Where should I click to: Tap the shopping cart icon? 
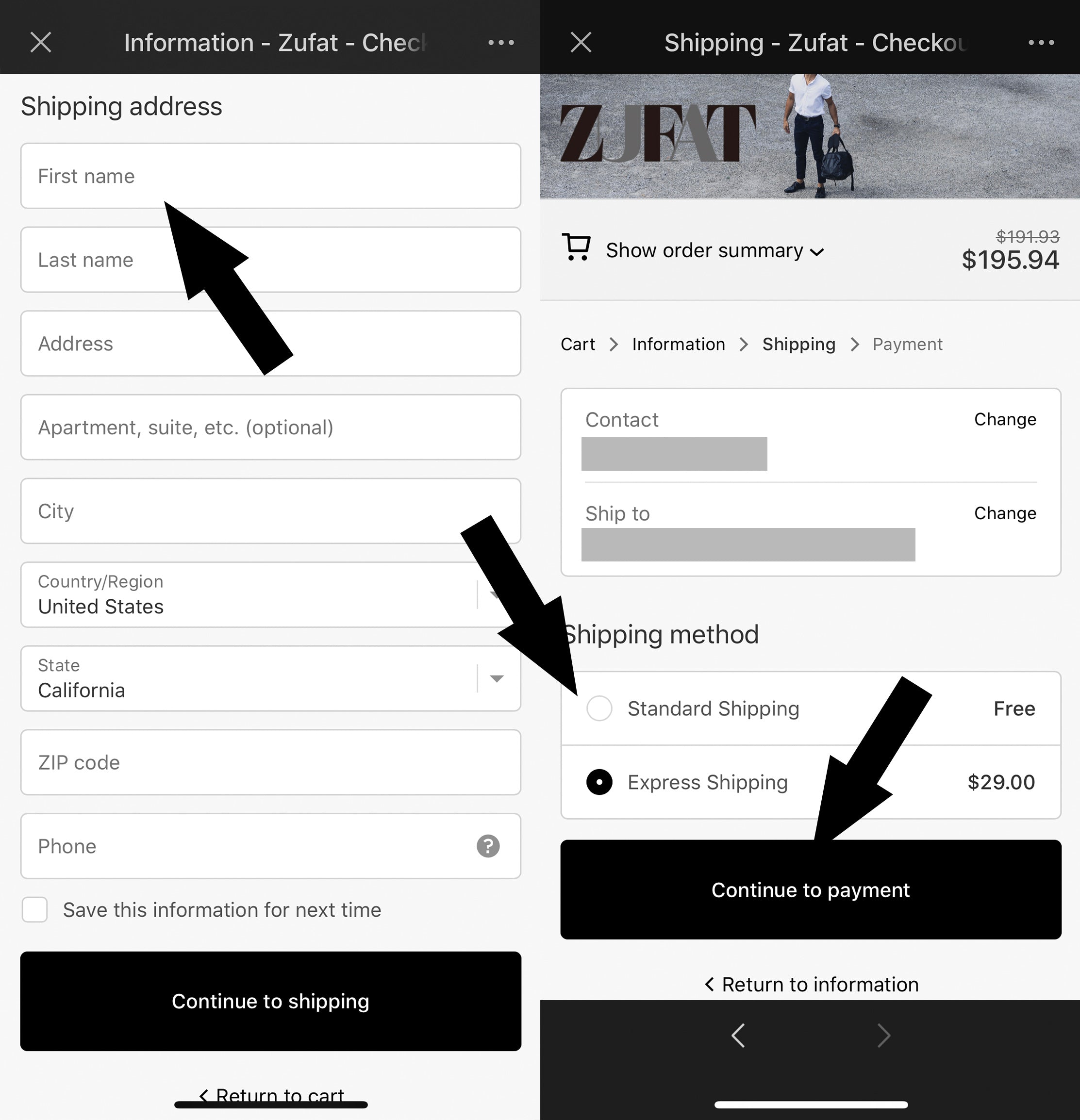click(x=576, y=247)
